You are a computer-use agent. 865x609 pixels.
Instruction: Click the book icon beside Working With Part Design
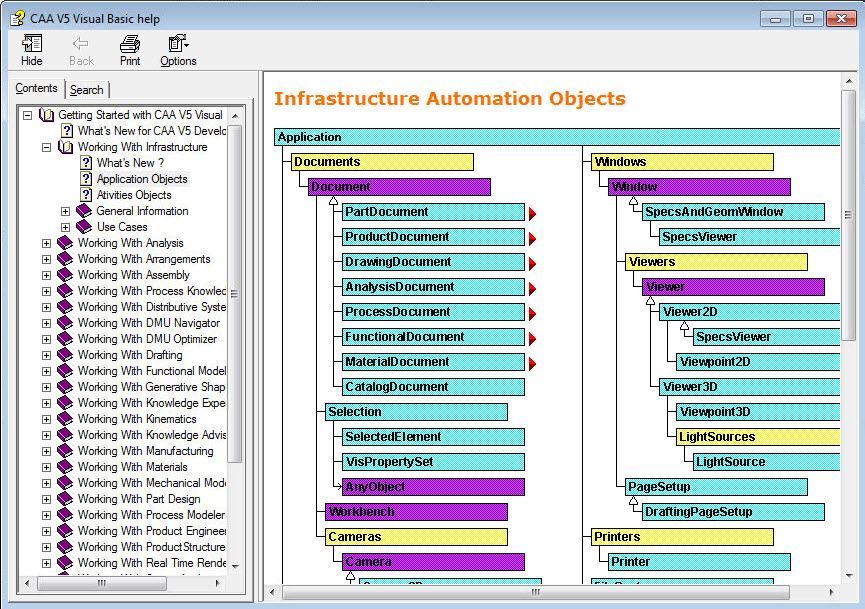coord(65,499)
